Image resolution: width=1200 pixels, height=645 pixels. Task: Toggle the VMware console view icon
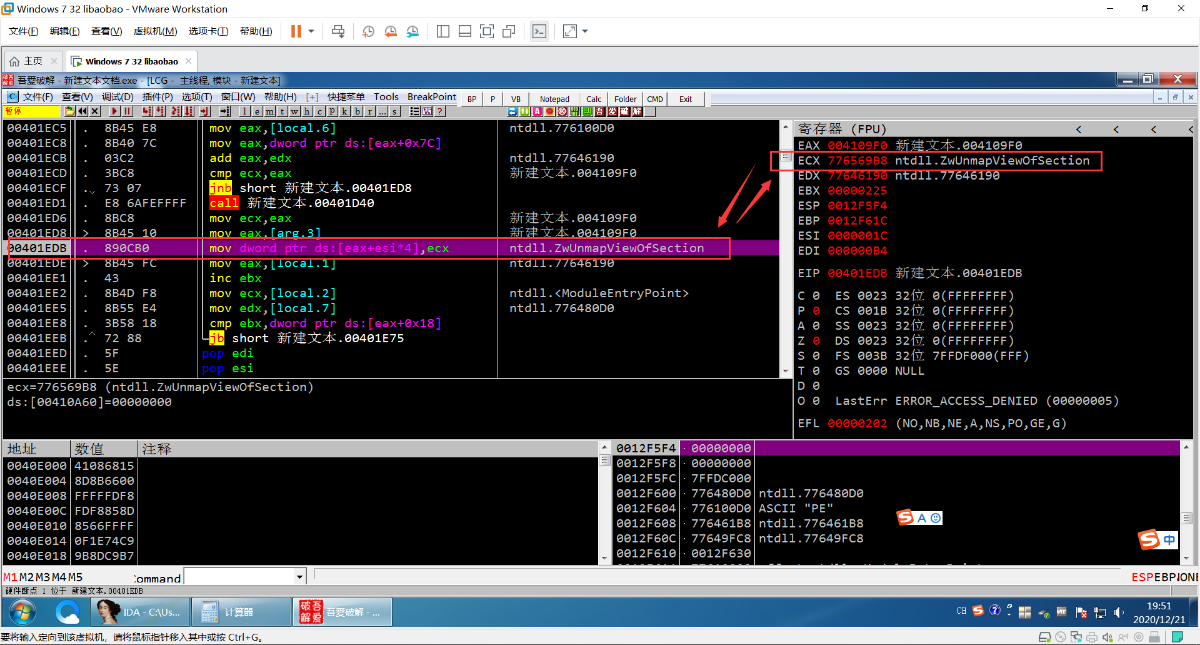[x=539, y=31]
